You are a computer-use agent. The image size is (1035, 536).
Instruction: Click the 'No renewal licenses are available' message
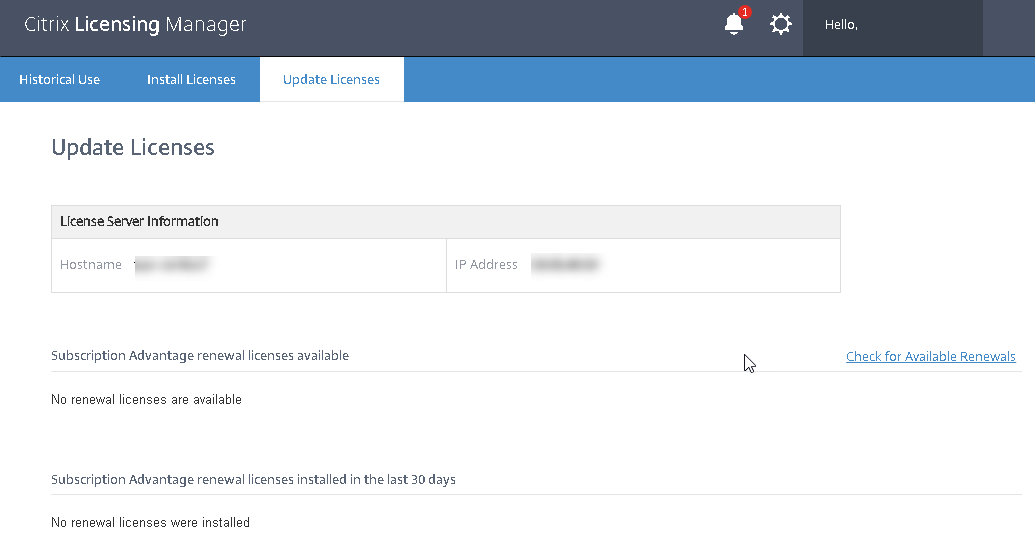146,400
